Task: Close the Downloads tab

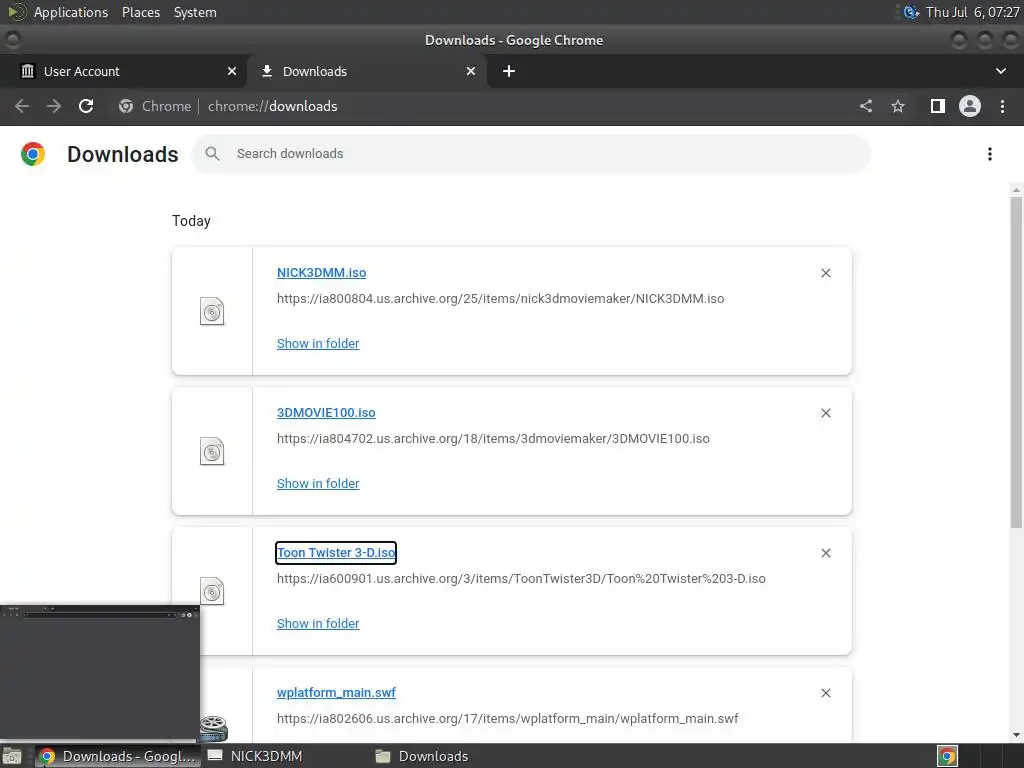Action: 471,71
